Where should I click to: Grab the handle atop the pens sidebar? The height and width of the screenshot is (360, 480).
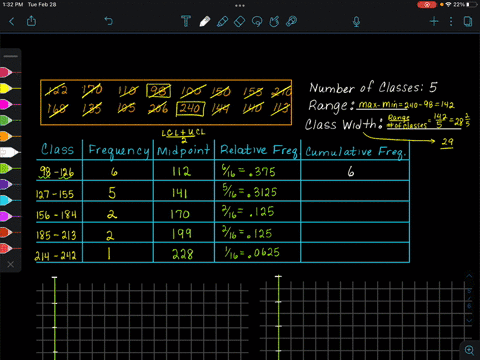coord(11,56)
